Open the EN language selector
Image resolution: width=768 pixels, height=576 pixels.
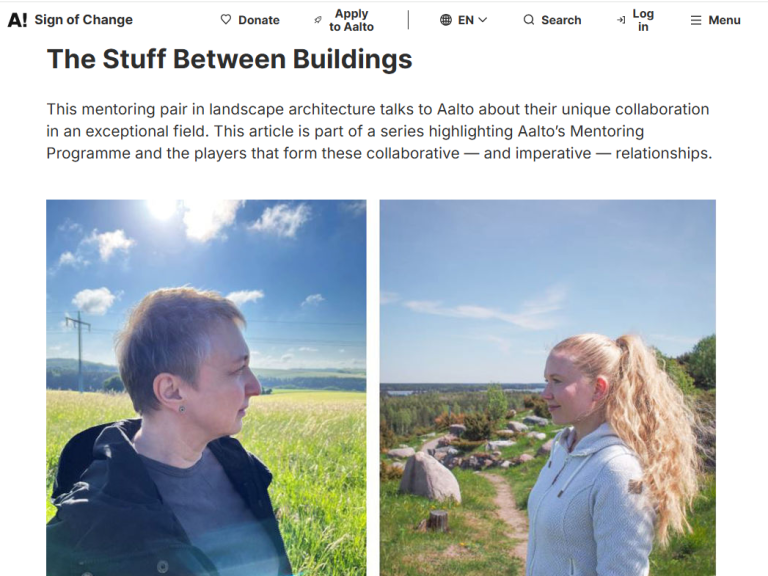(x=464, y=20)
